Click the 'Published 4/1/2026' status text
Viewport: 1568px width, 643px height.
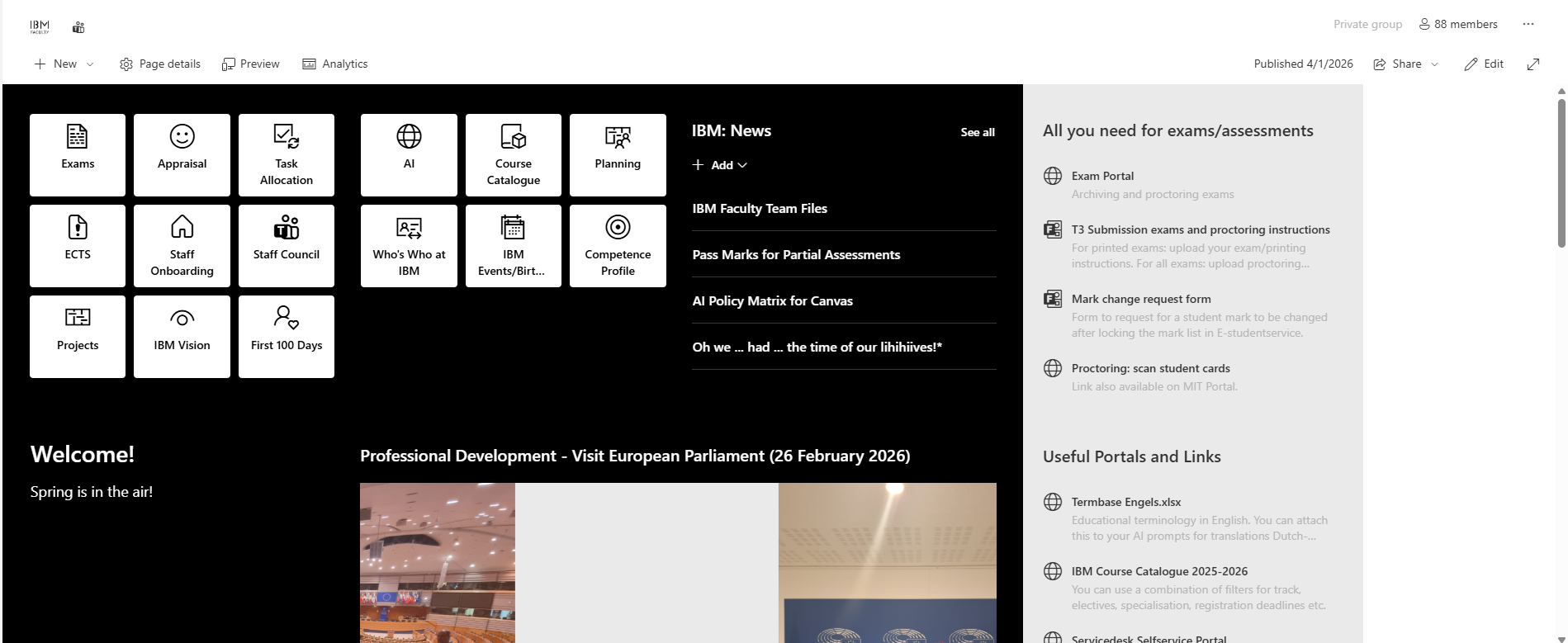(x=1303, y=64)
